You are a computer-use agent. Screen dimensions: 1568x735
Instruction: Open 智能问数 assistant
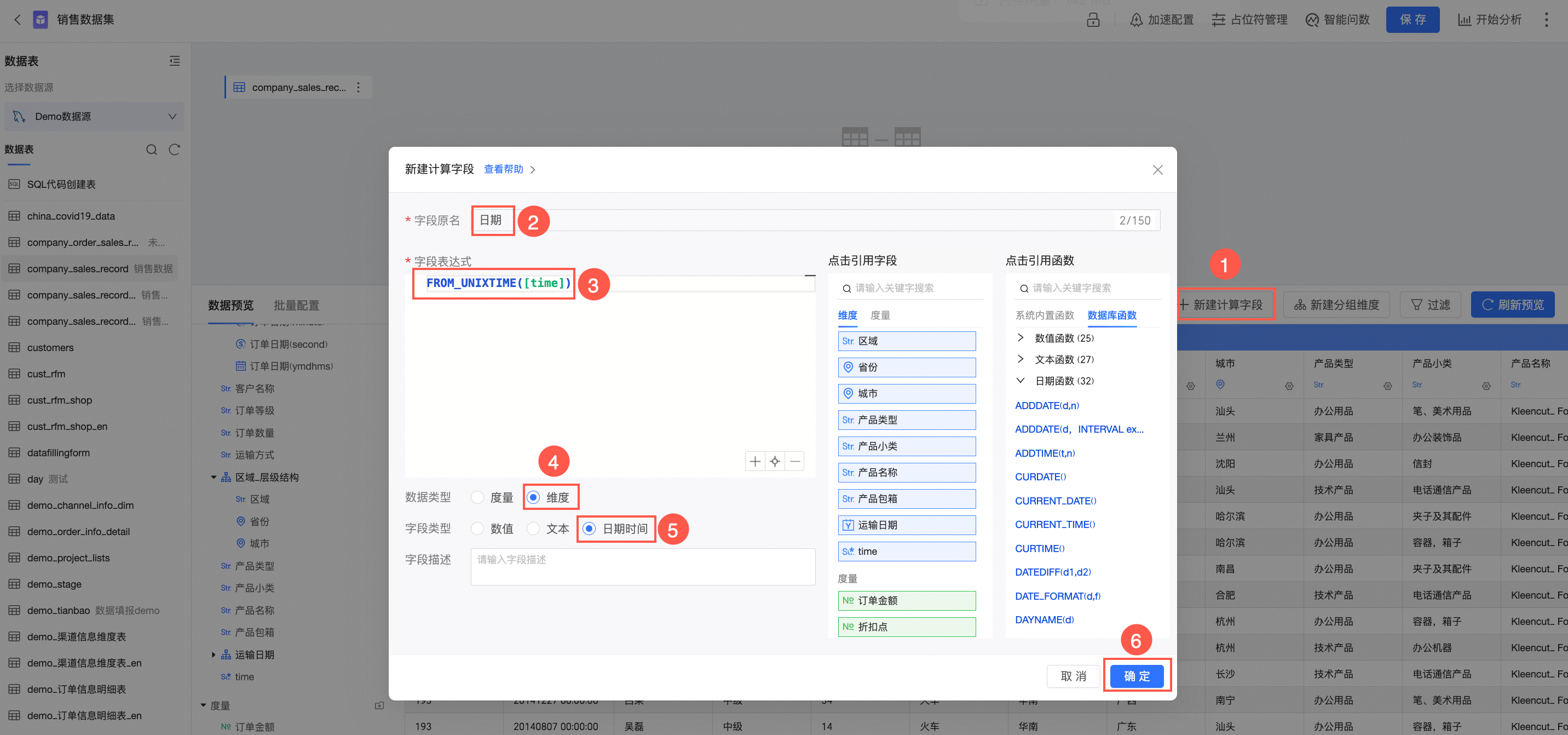pos(1338,20)
